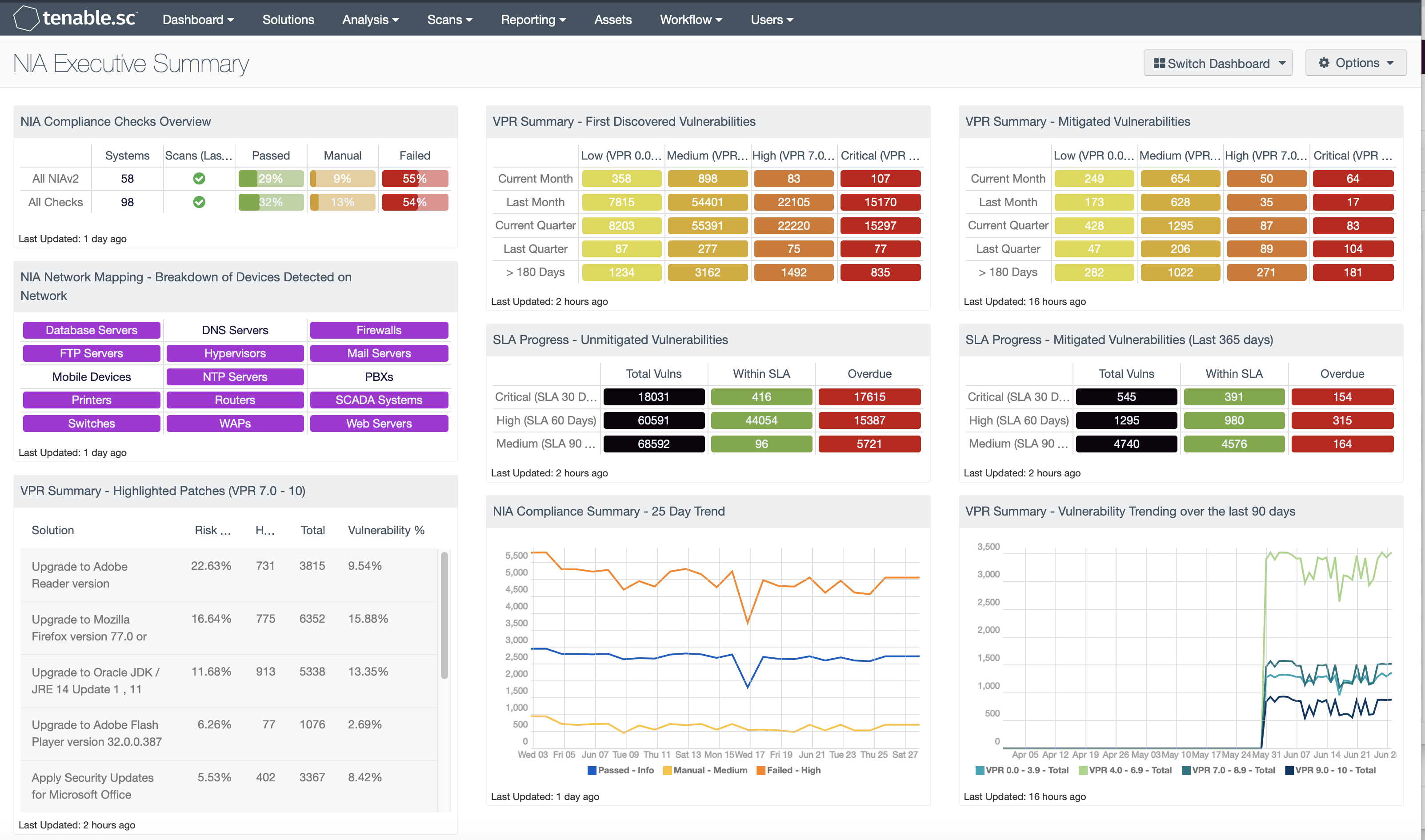Open the Scans dropdown menu

tap(450, 19)
